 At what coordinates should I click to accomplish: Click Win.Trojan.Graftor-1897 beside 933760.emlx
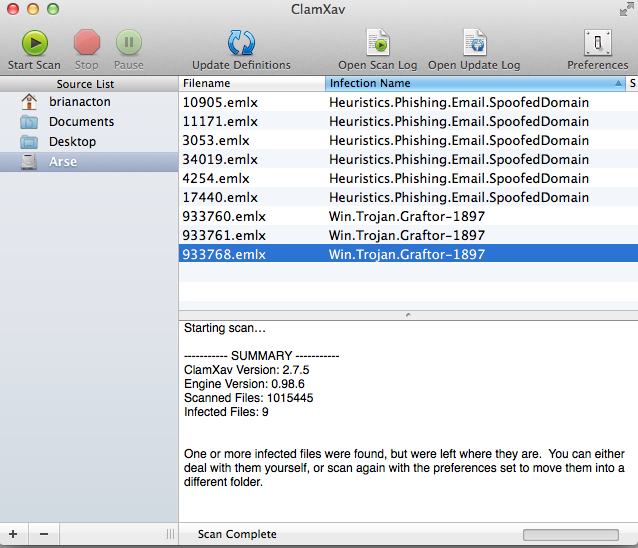(407, 216)
